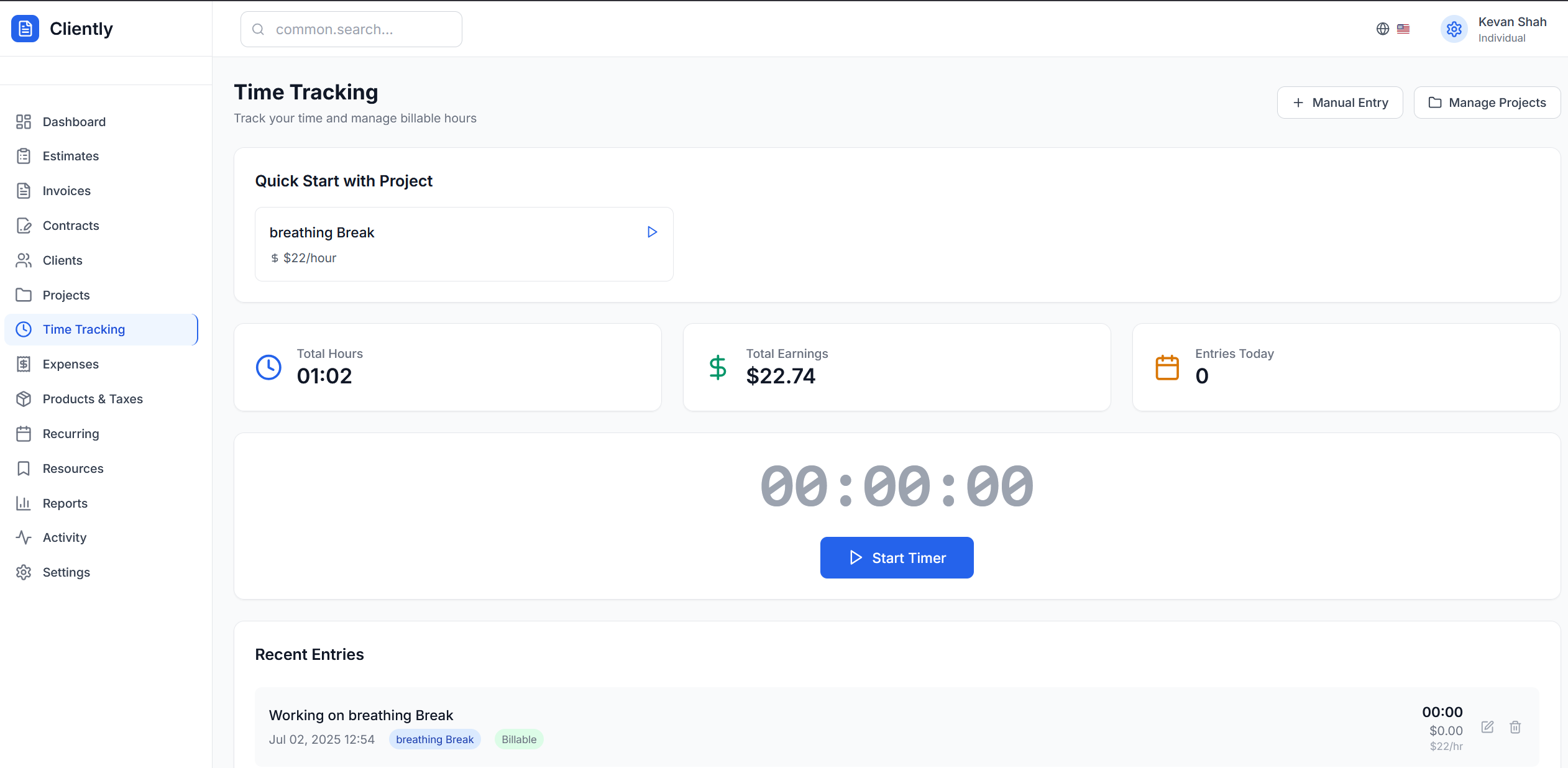Open the Invoices sidebar item
The width and height of the screenshot is (1568, 768).
pyautogui.click(x=66, y=191)
